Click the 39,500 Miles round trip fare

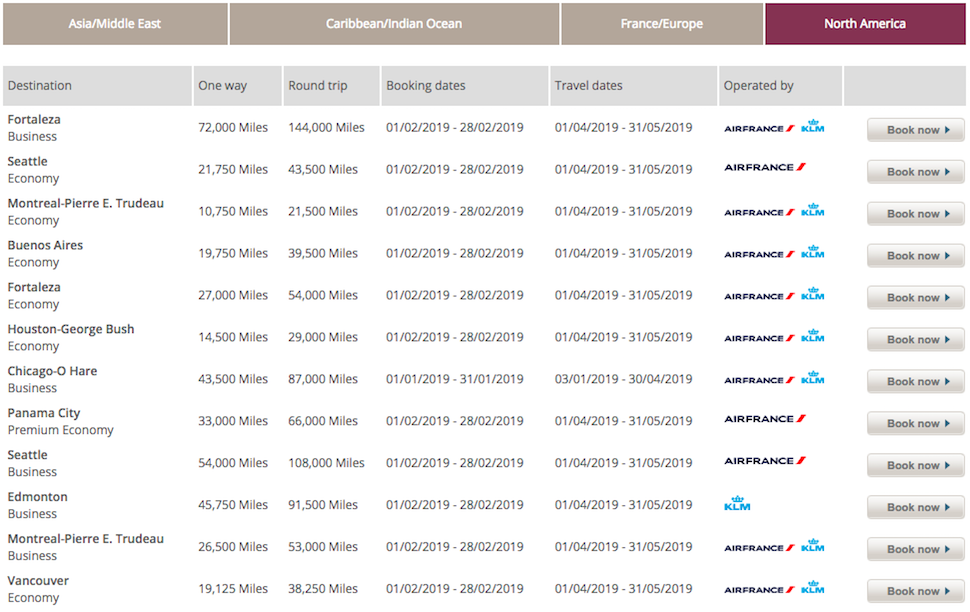[x=323, y=253]
